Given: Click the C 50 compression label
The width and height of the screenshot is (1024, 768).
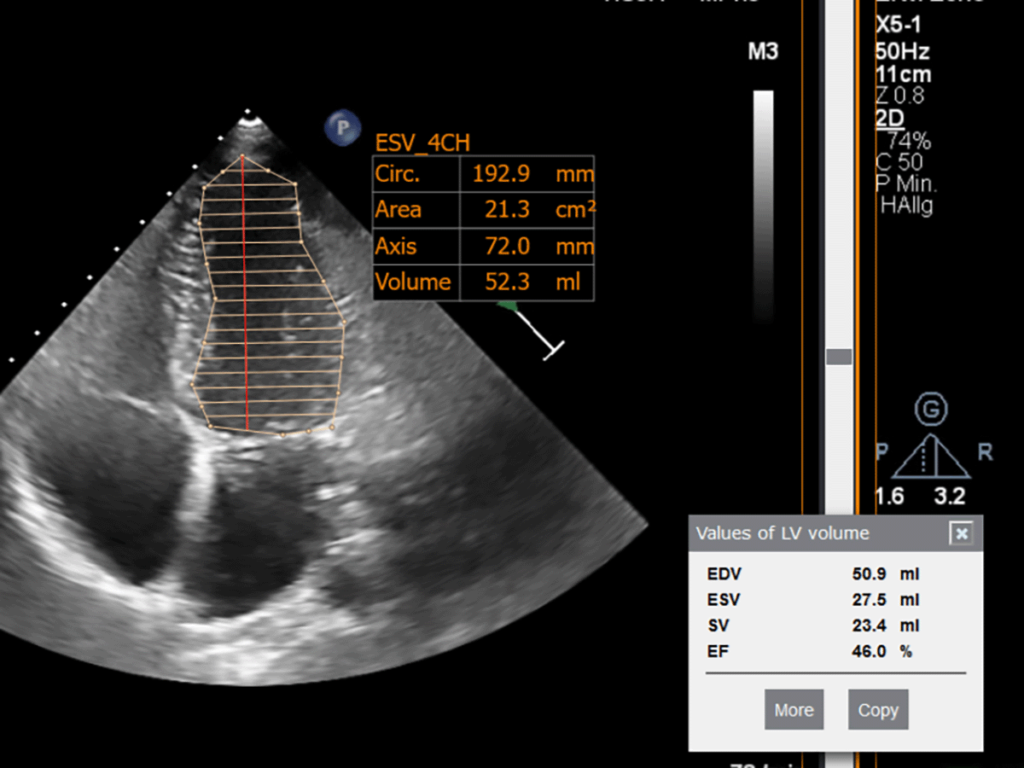Looking at the screenshot, I should coord(899,162).
